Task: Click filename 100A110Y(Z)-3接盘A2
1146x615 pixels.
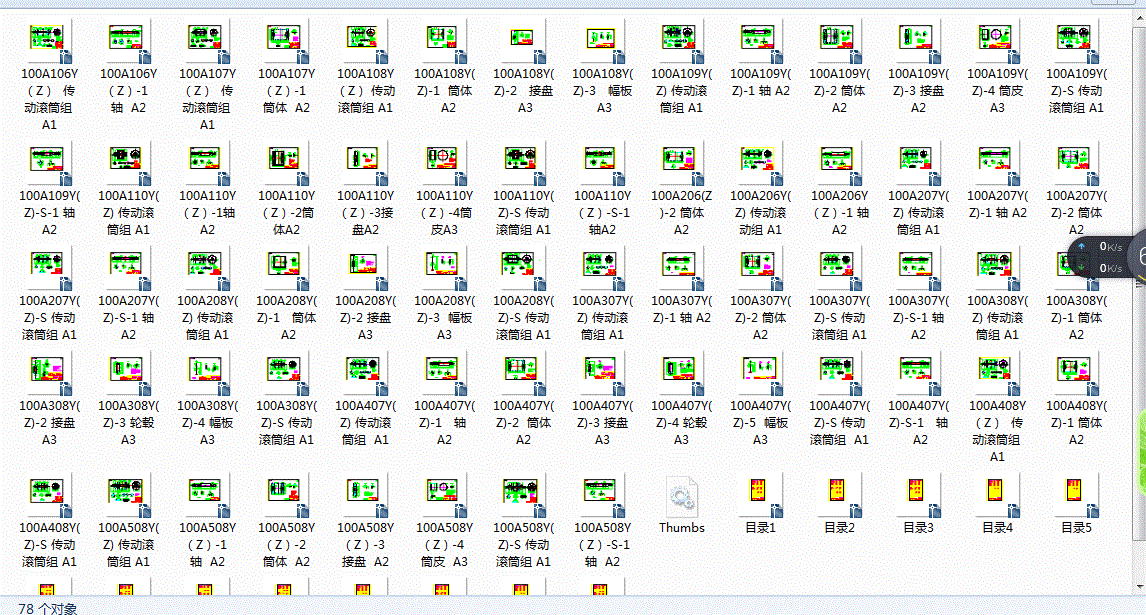Action: [x=365, y=213]
